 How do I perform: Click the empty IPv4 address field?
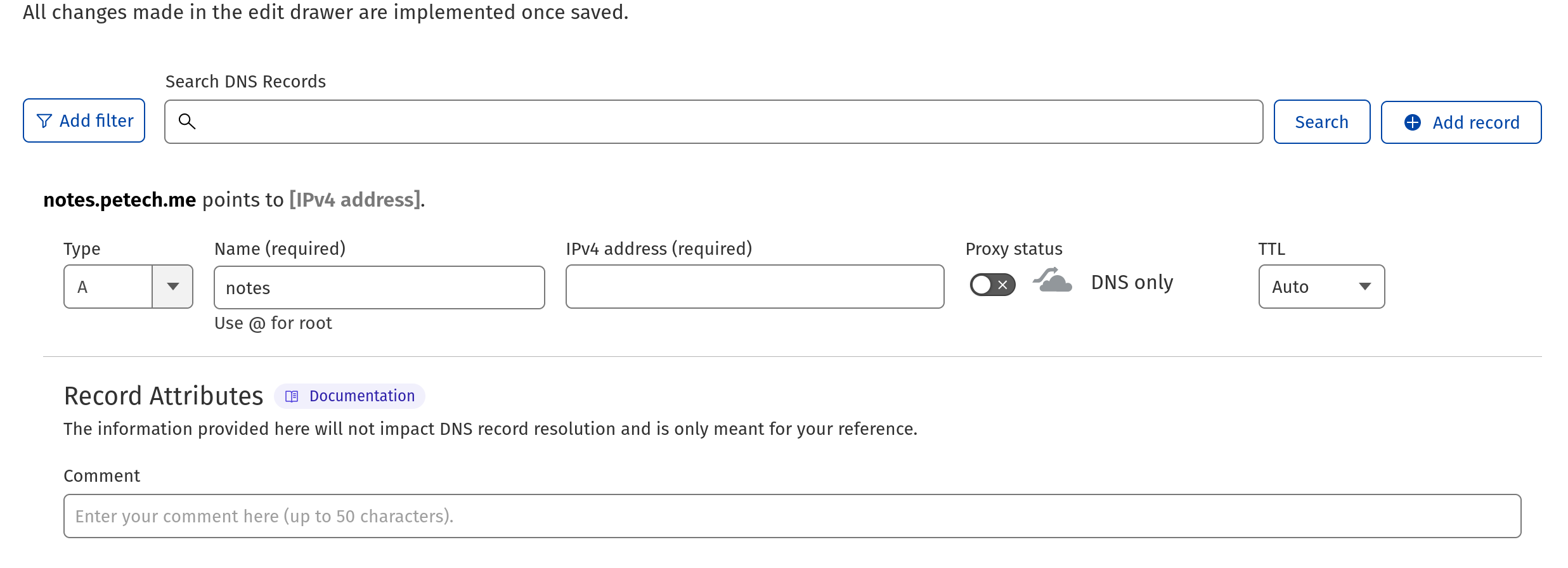pyautogui.click(x=755, y=287)
